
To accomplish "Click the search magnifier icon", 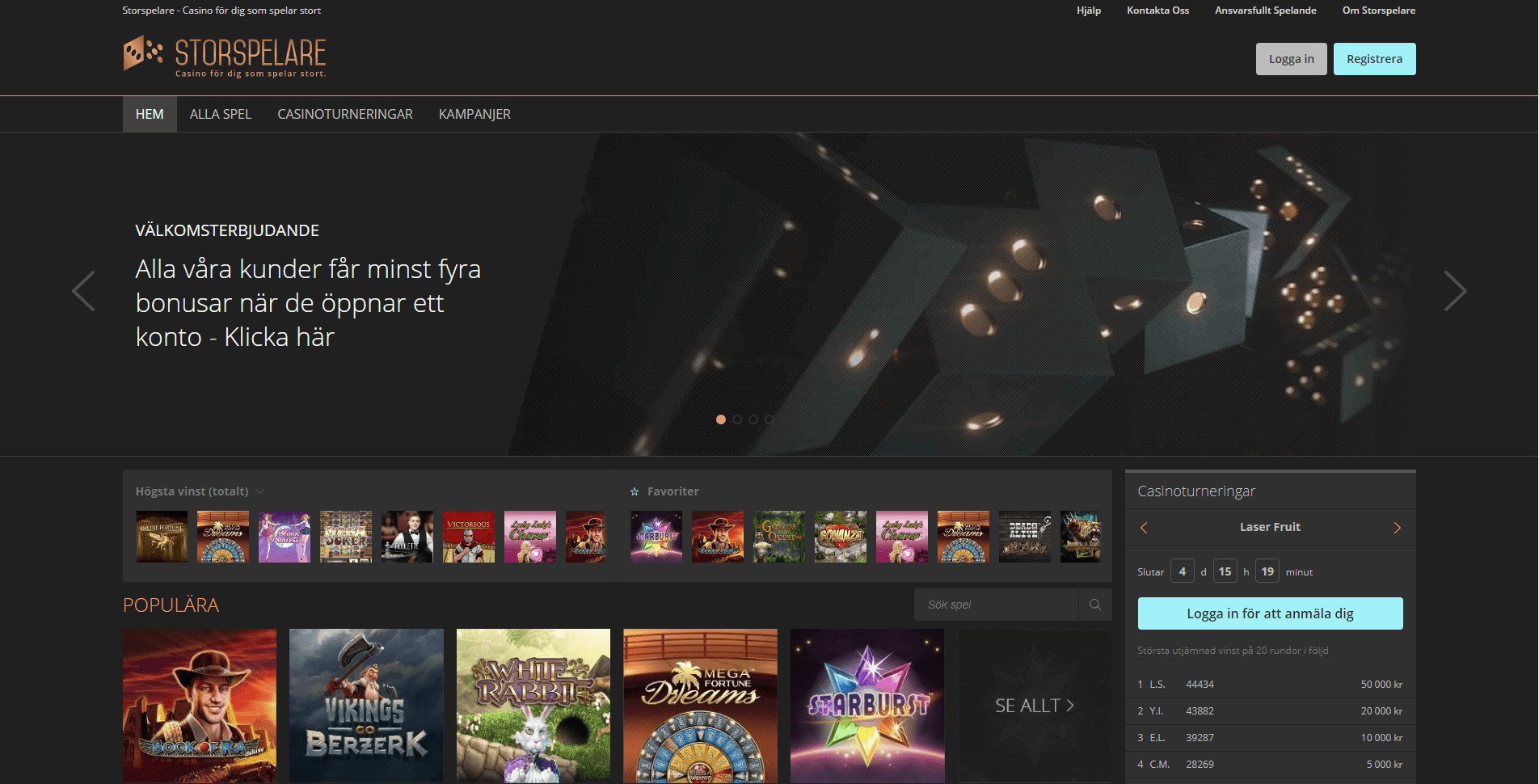I will [1095, 605].
